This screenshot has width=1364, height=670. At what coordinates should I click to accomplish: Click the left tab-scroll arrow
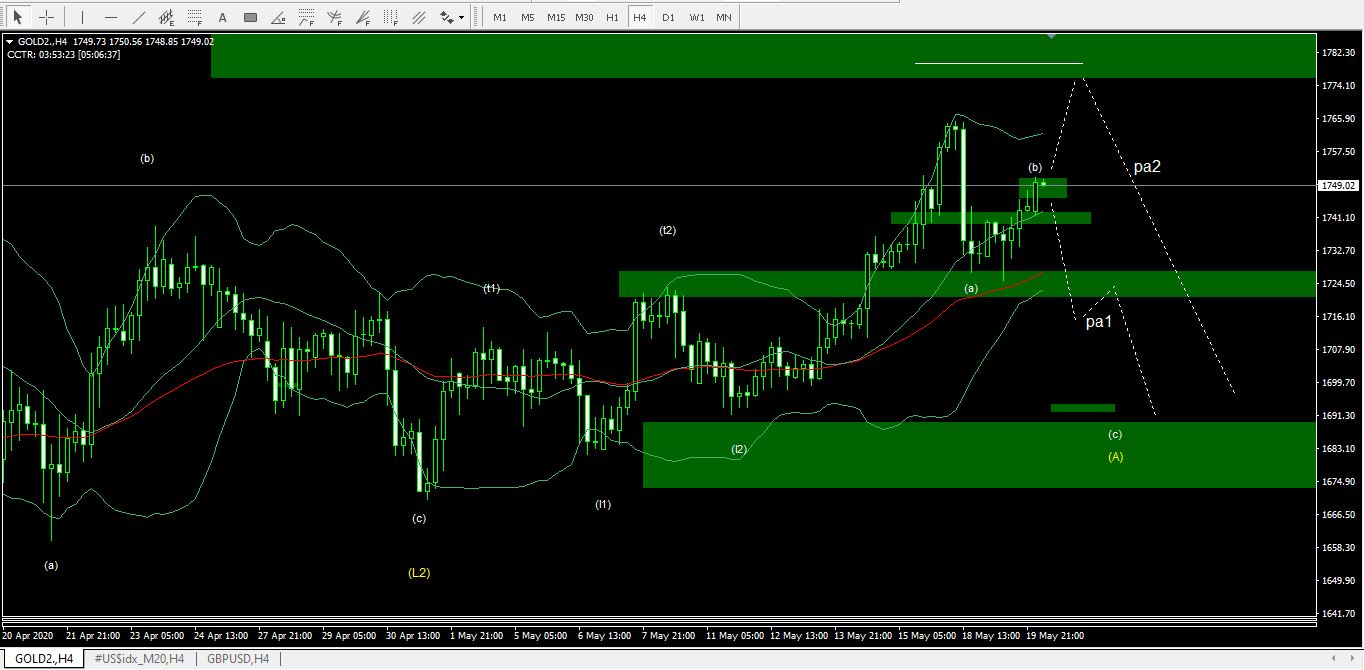tap(1333, 659)
